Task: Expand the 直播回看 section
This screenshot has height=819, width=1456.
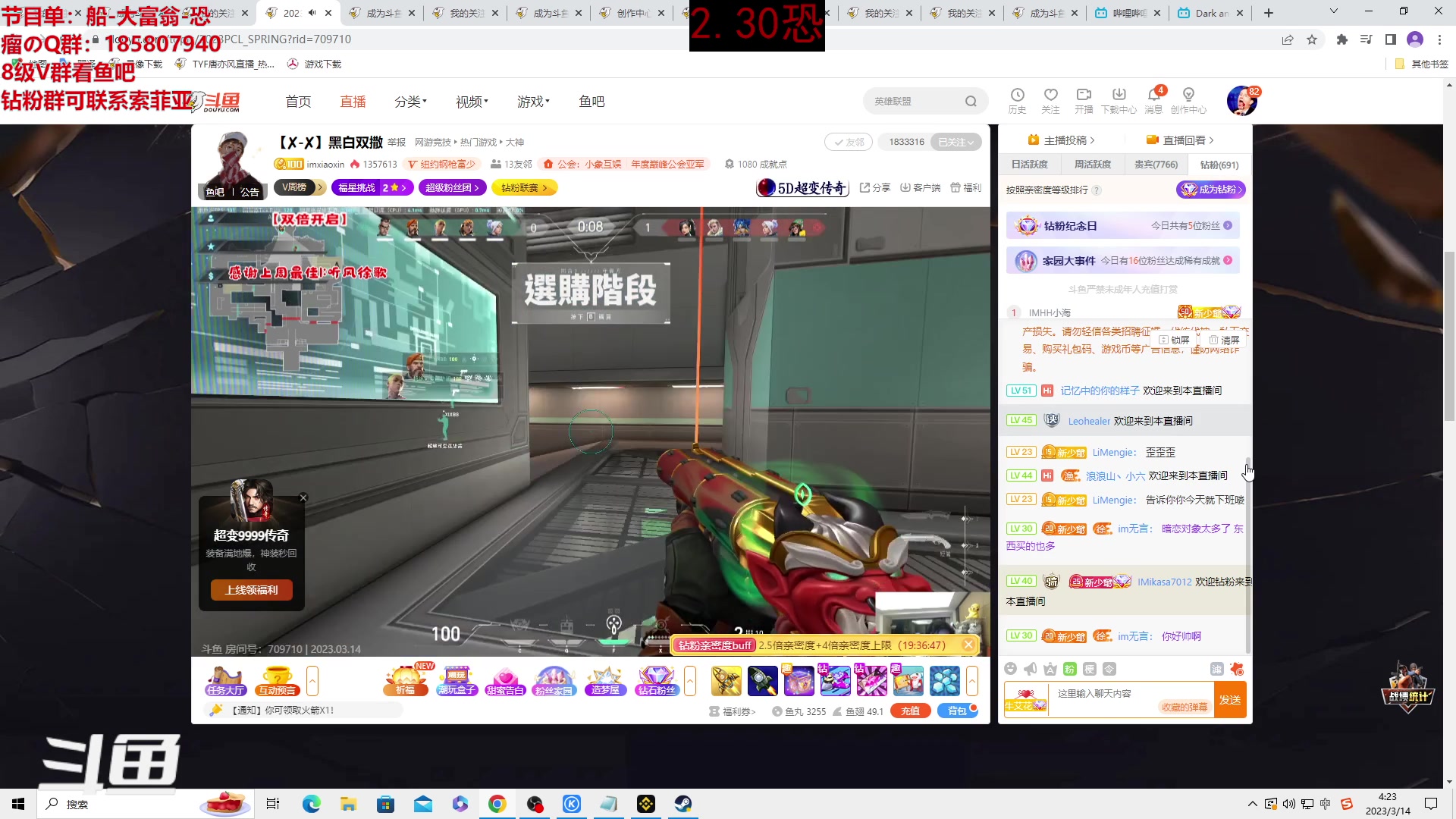Action: (x=1180, y=140)
